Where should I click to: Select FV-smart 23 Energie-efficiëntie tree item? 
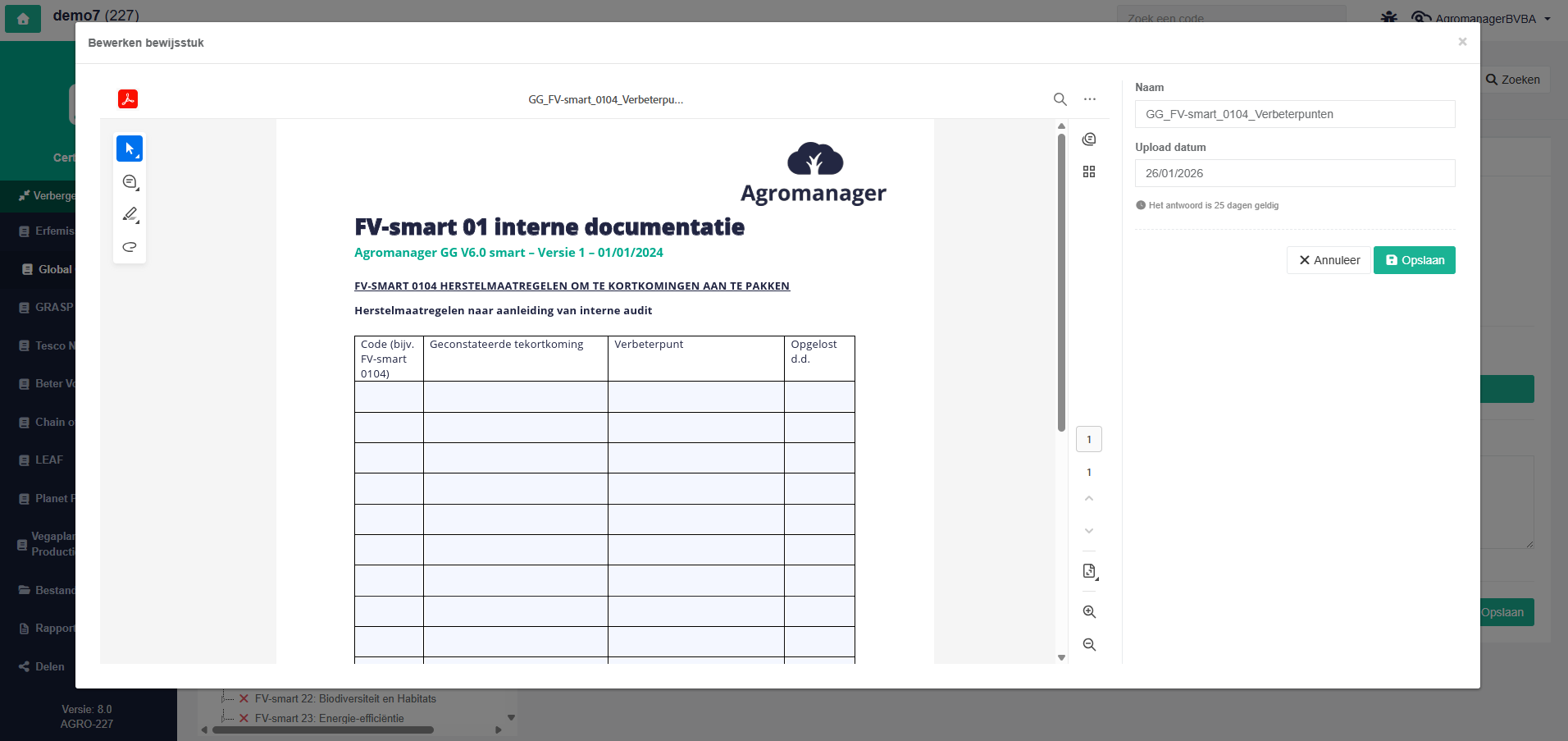pos(329,718)
